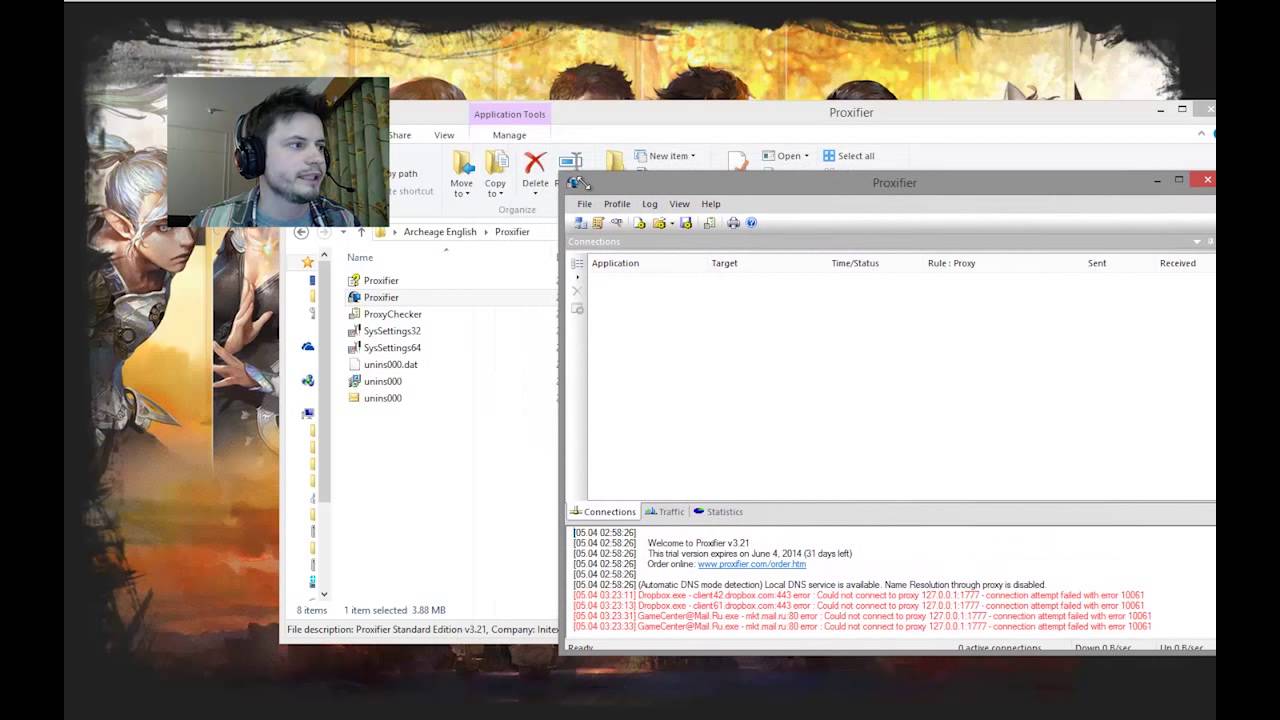The width and height of the screenshot is (1280, 720).
Task: Expand Open Profile dropdown arrow in toolbar
Action: coord(672,223)
